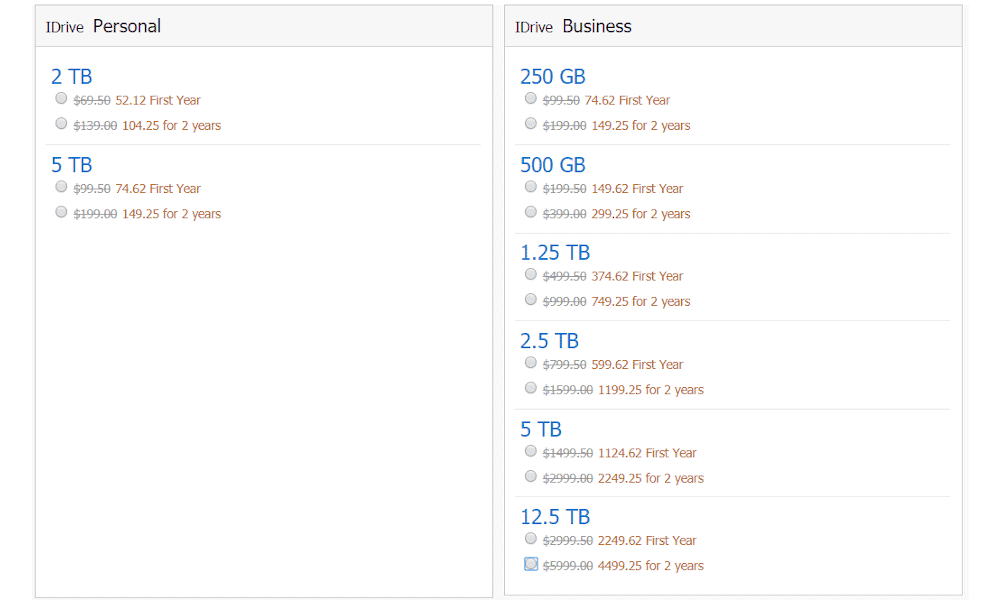Click the '2249.62 First Year' price text

pyautogui.click(x=647, y=541)
